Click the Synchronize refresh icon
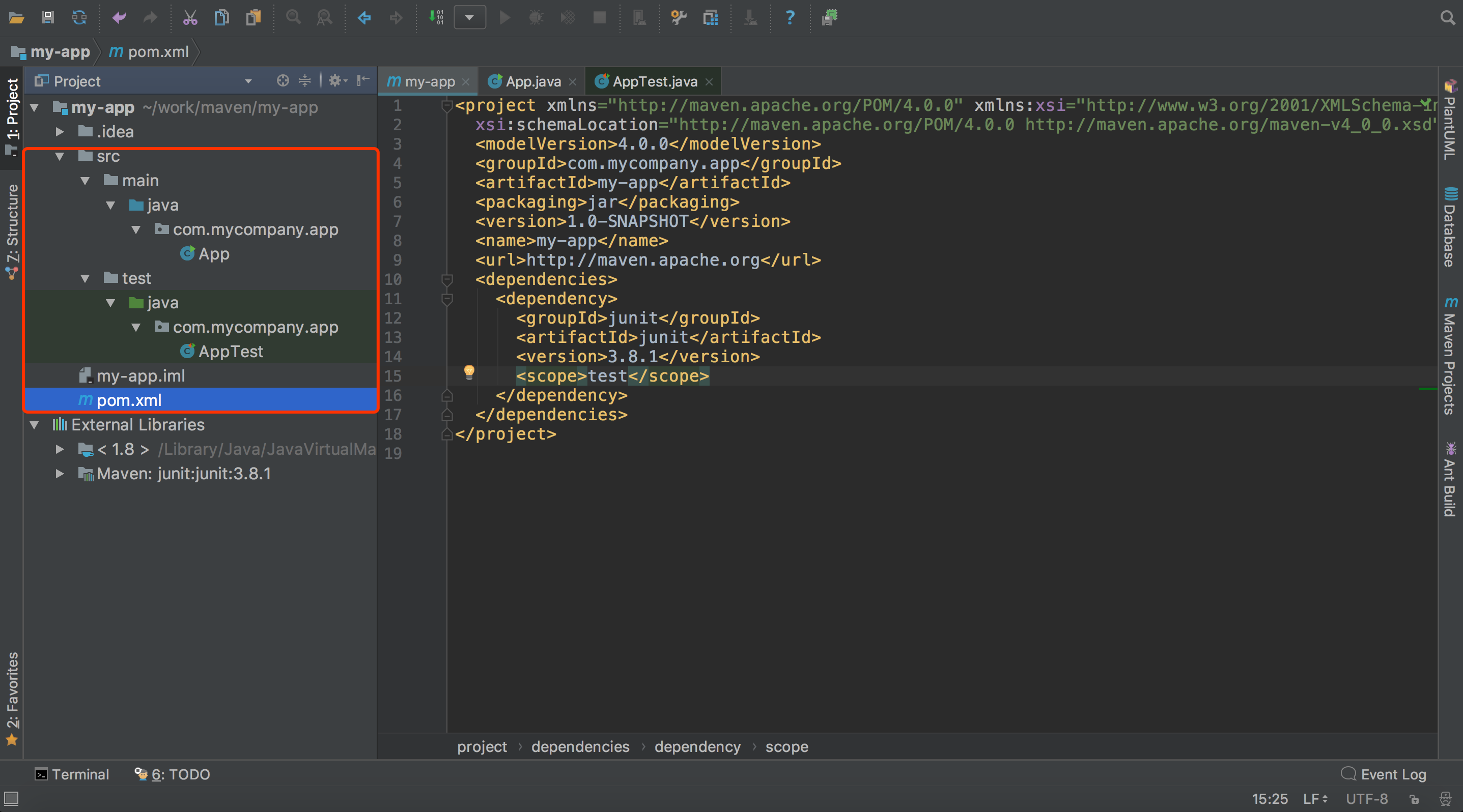Viewport: 1463px width, 812px height. [79, 18]
